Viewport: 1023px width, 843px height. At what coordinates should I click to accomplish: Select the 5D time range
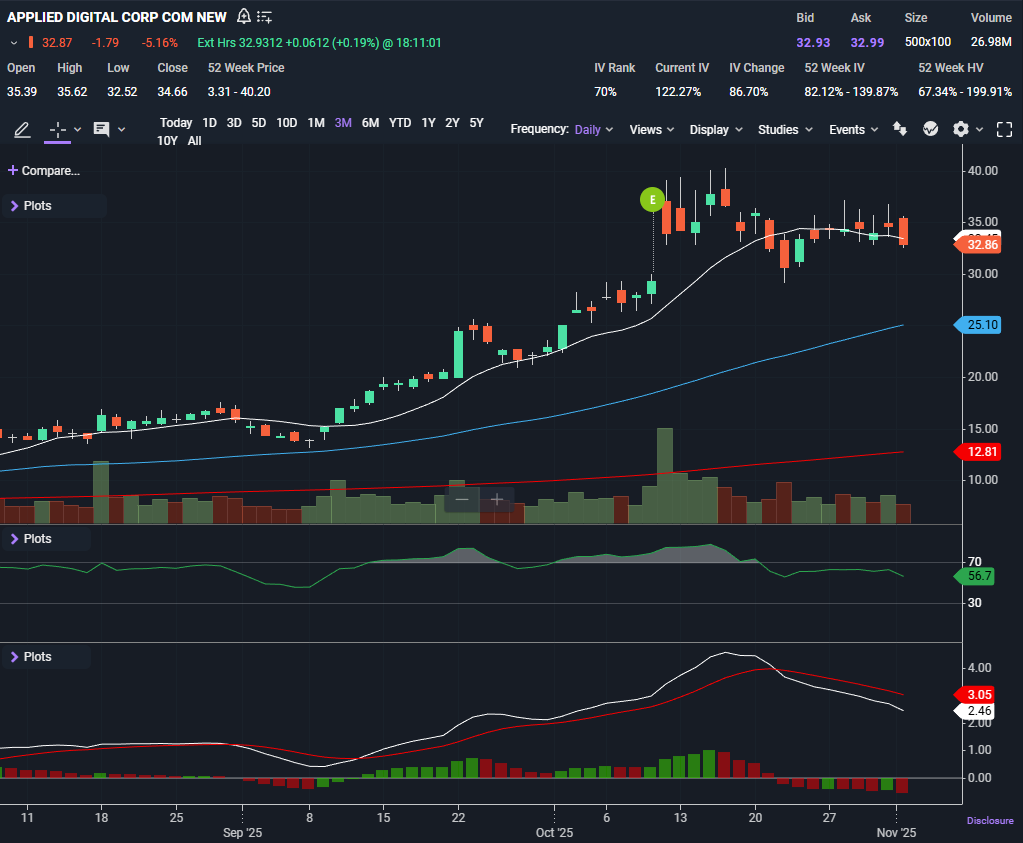(259, 123)
